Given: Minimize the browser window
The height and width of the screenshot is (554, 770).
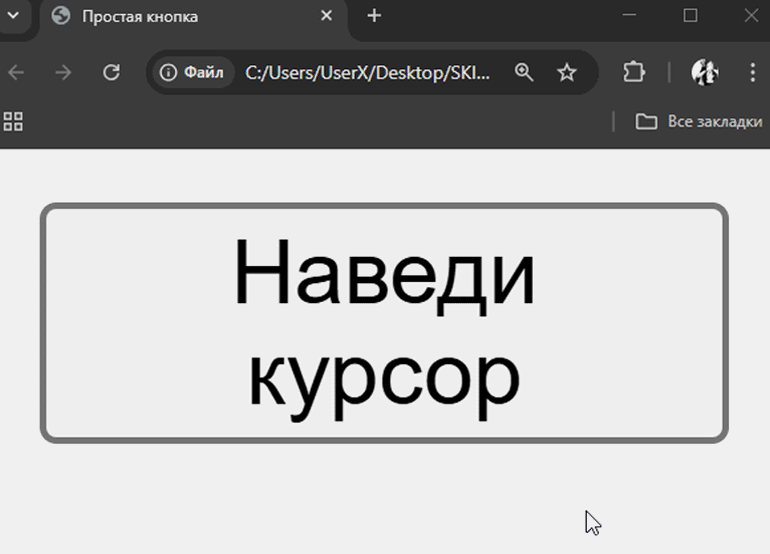Looking at the screenshot, I should 630,16.
